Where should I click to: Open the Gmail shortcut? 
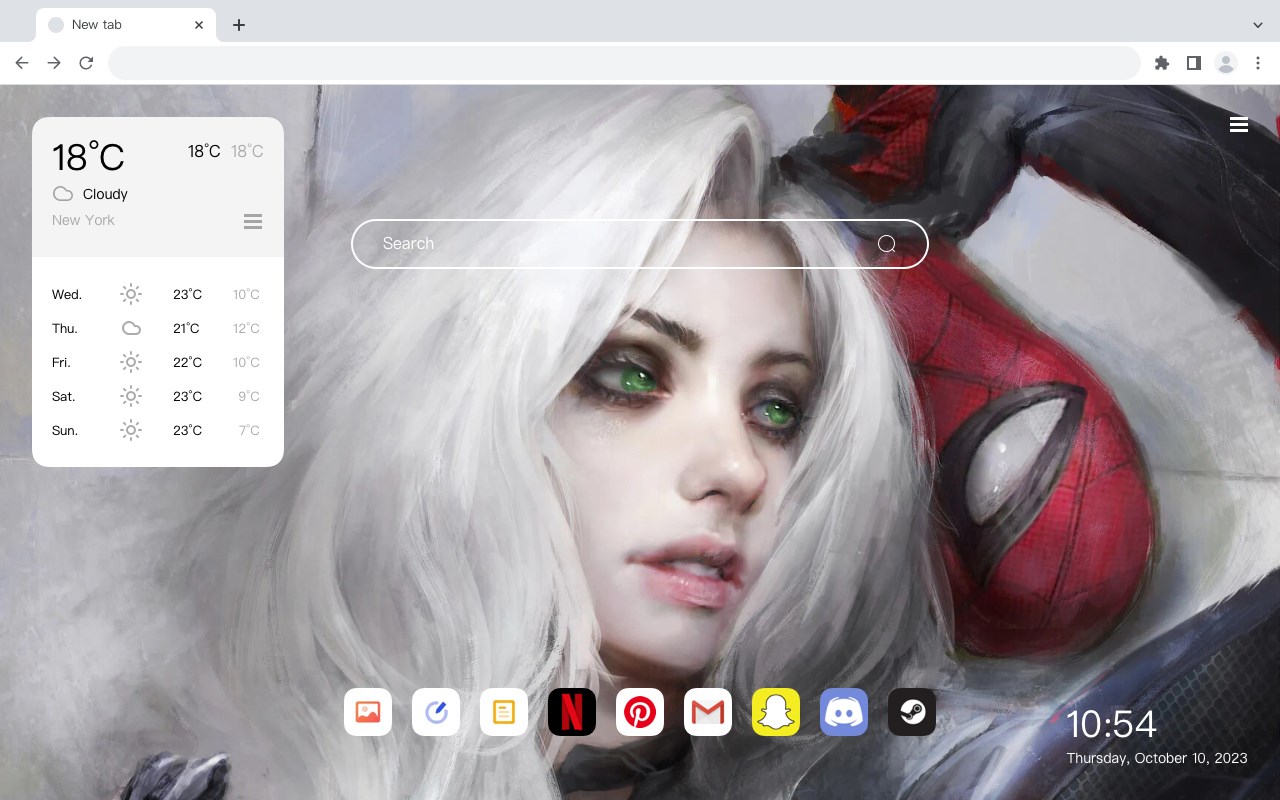pos(708,712)
